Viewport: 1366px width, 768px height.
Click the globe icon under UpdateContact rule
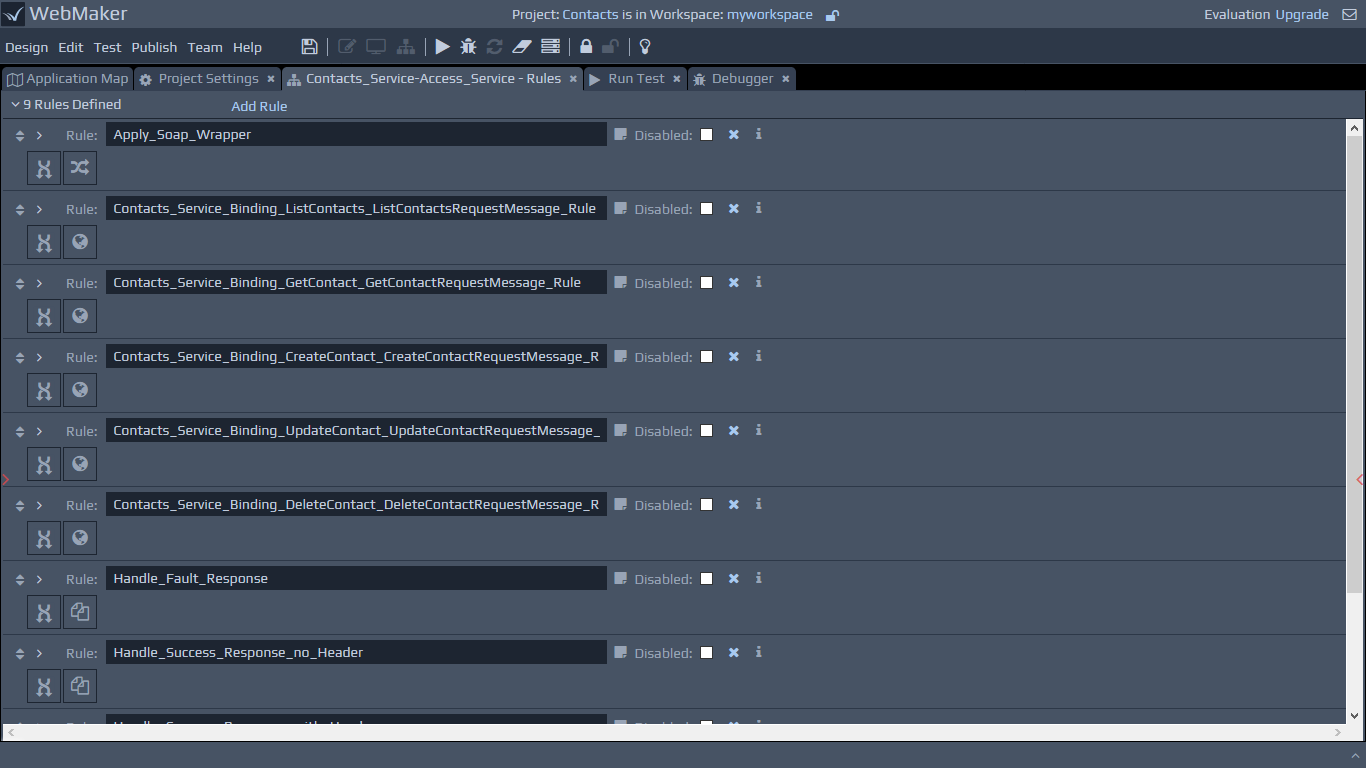[80, 464]
